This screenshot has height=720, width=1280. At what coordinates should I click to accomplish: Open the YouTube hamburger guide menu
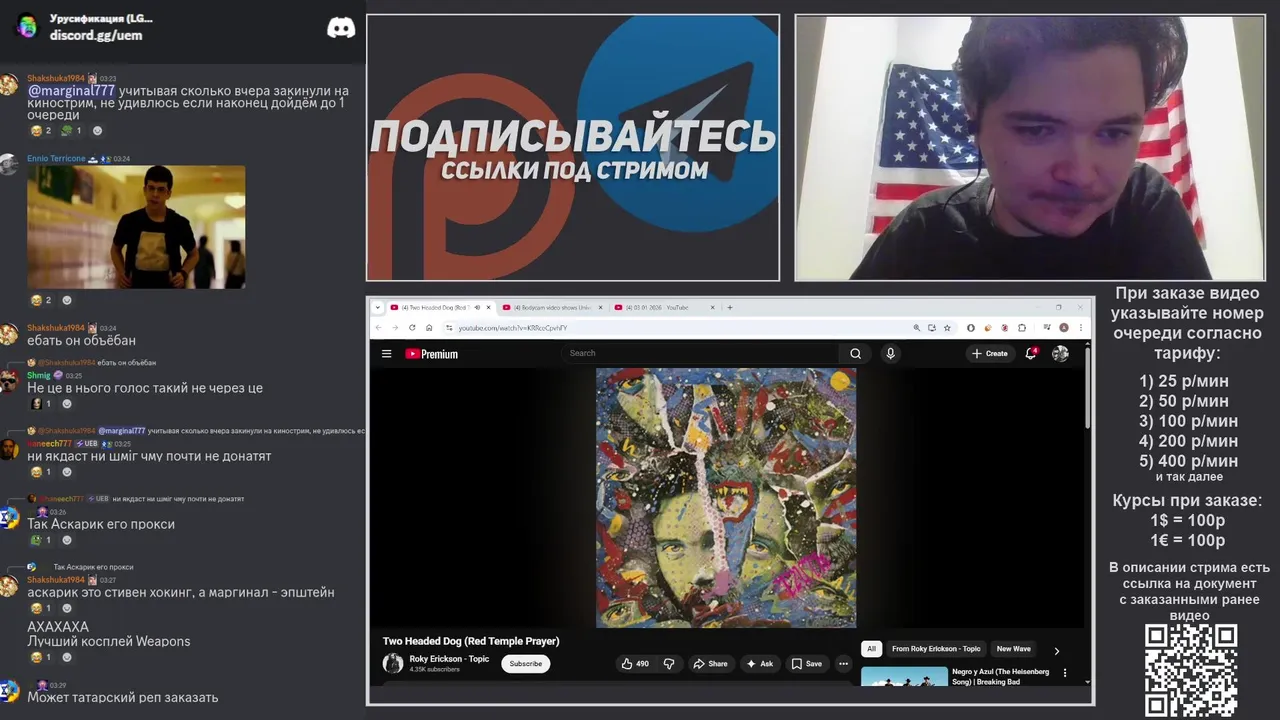386,353
